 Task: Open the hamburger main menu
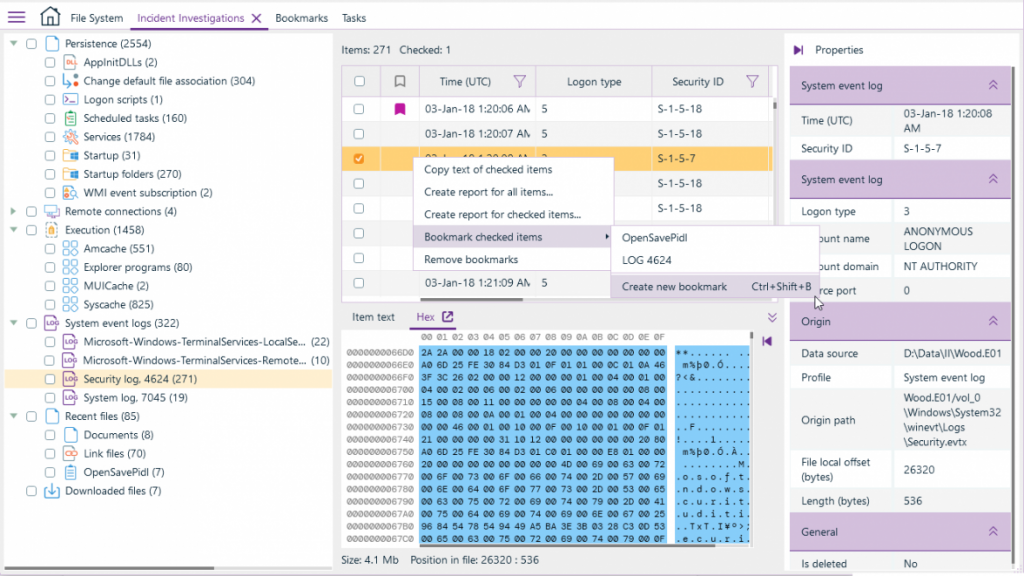pyautogui.click(x=17, y=17)
